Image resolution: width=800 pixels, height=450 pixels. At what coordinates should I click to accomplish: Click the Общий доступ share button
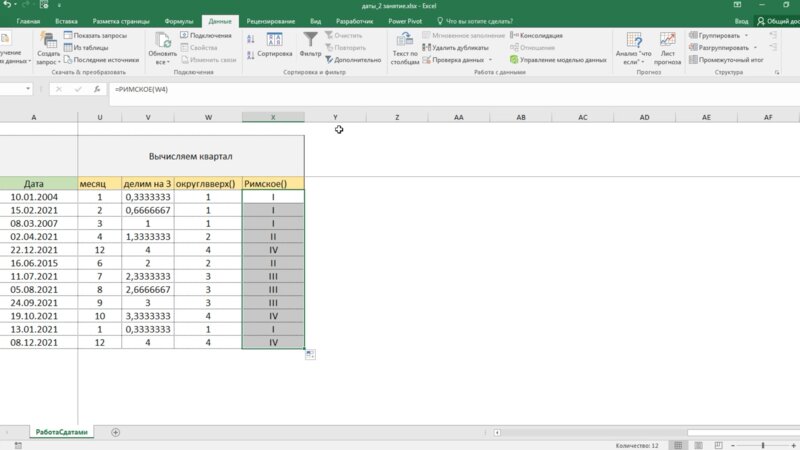click(x=778, y=21)
